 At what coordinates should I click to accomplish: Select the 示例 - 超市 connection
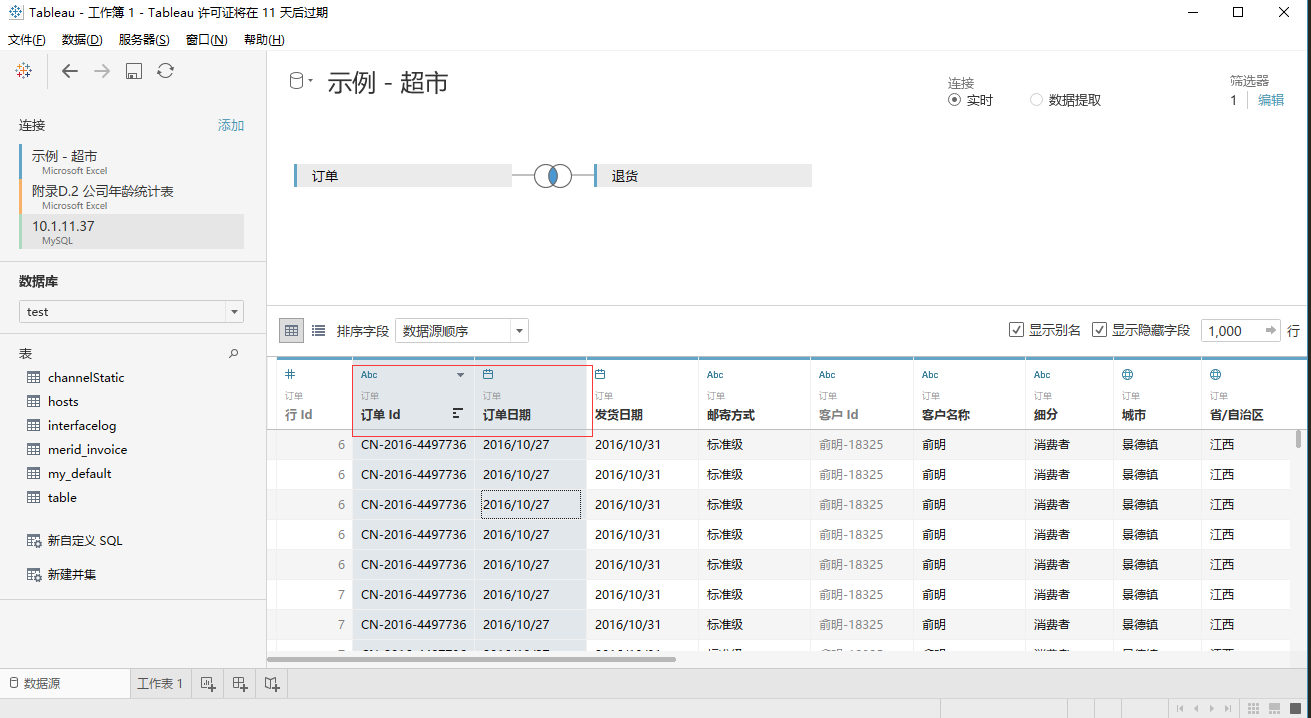131,161
